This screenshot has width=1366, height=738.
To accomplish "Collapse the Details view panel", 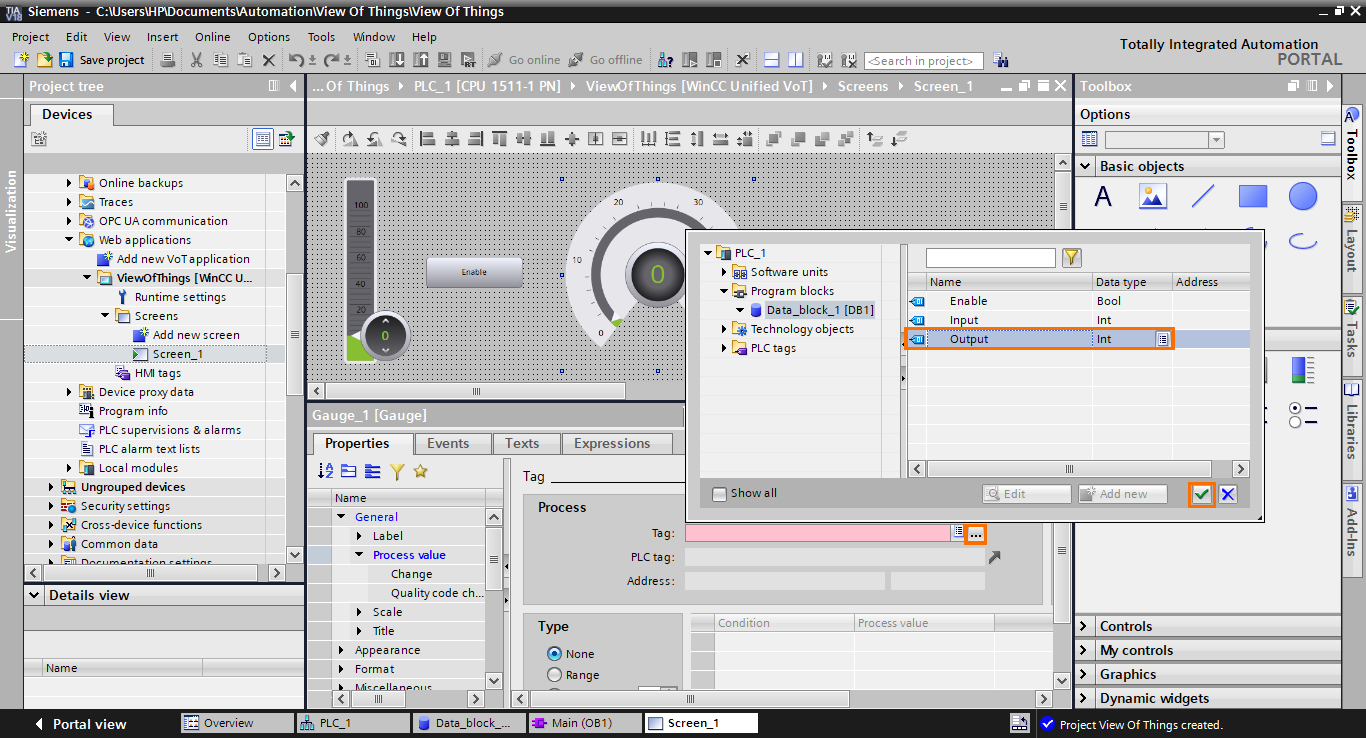I will (35, 595).
